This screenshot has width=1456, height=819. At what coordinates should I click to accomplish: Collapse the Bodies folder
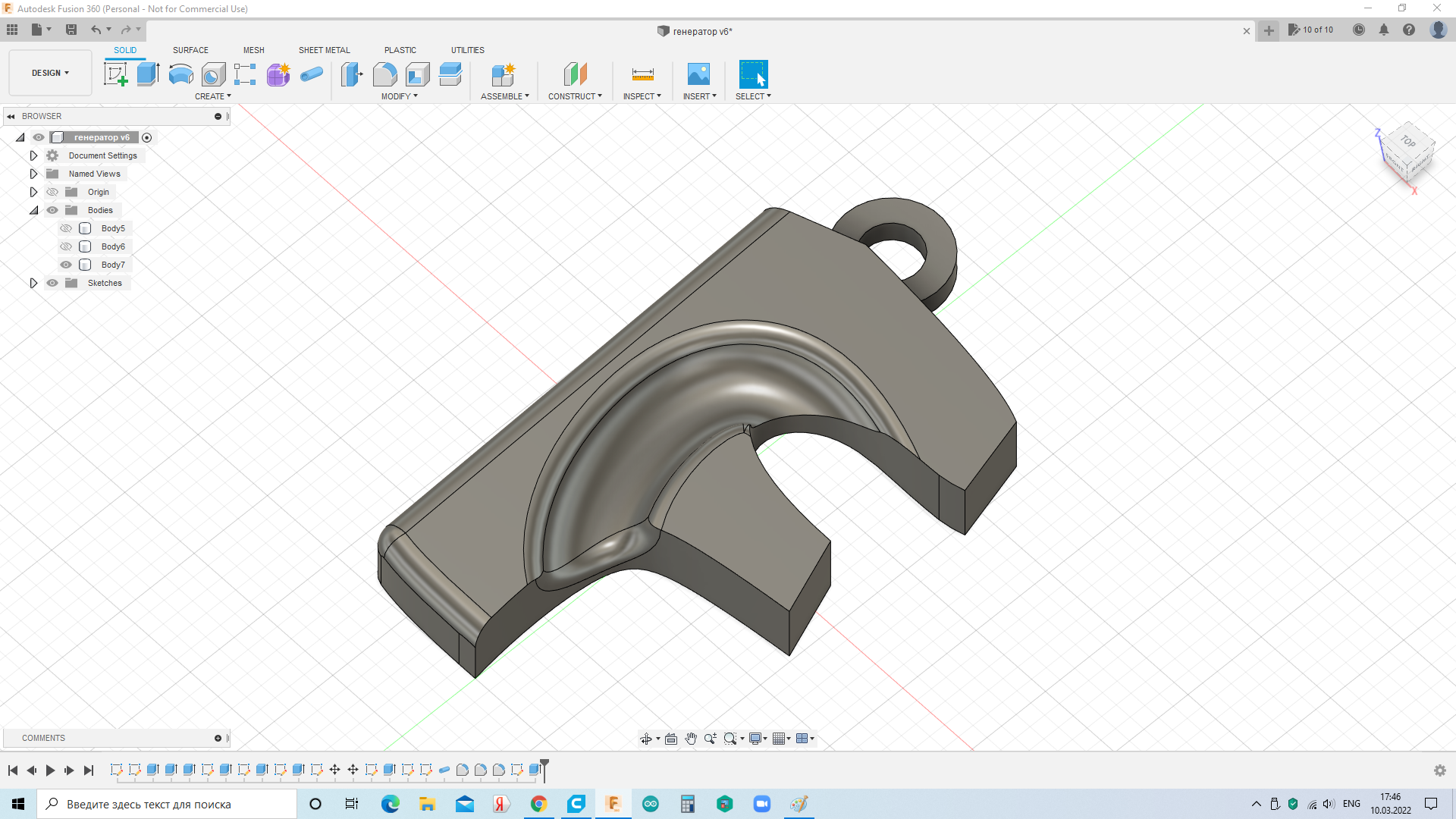pyautogui.click(x=33, y=210)
